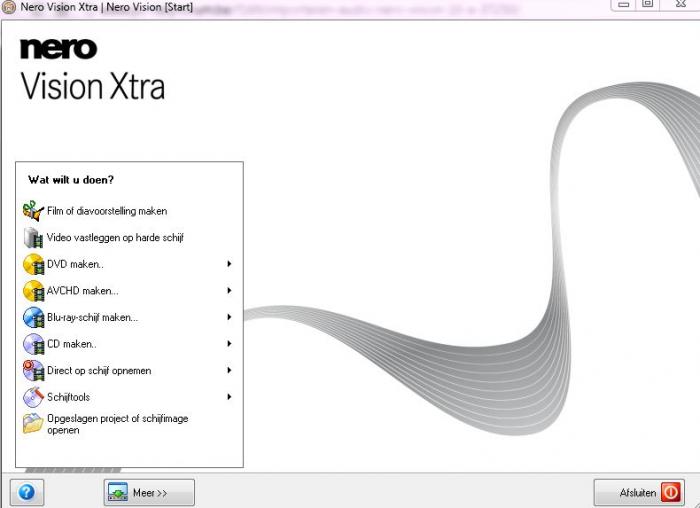The image size is (700, 508).
Task: Click the AVCHD maken disc icon
Action: point(33,291)
